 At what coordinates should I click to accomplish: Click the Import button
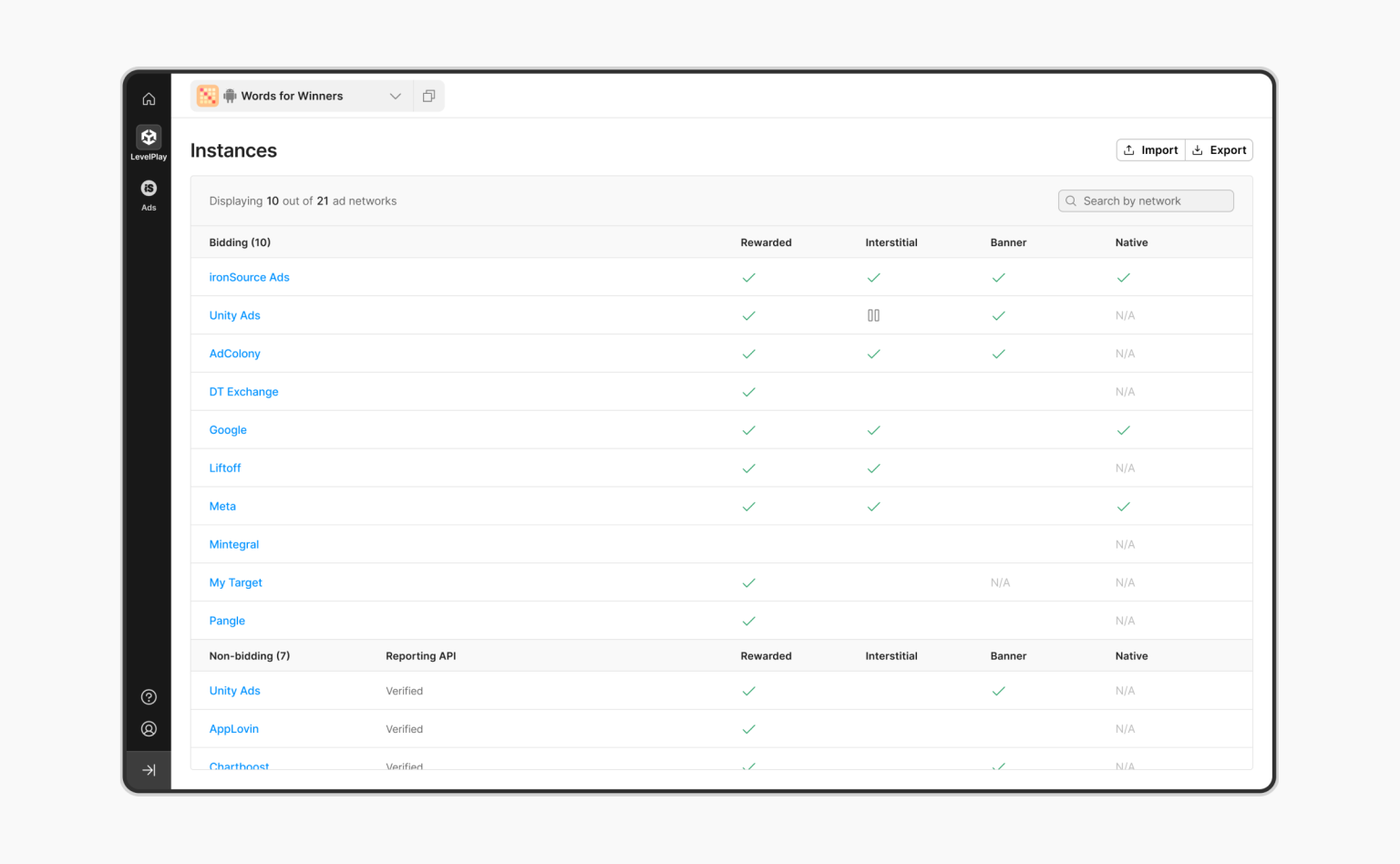point(1149,149)
